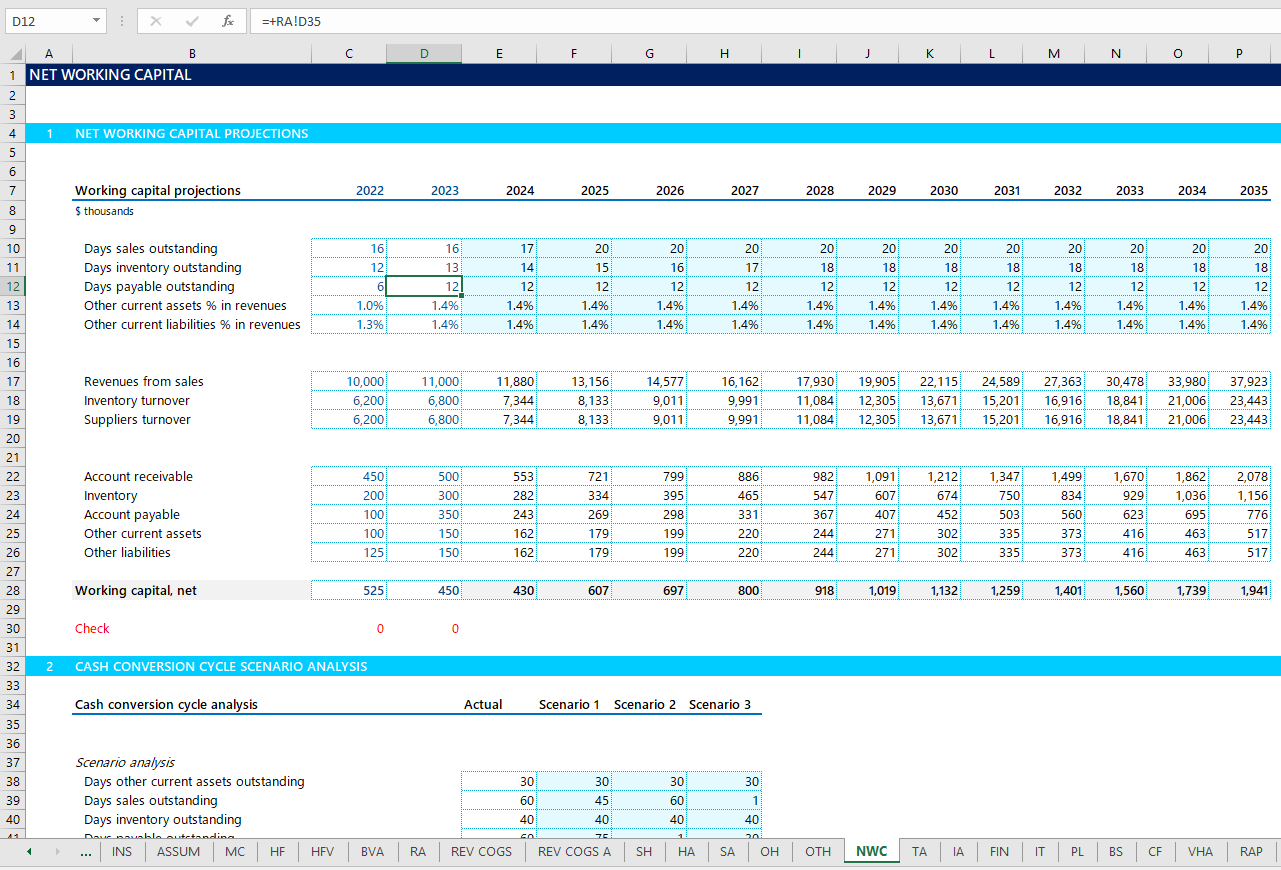Switch to the PL sheet tab

tap(1077, 851)
